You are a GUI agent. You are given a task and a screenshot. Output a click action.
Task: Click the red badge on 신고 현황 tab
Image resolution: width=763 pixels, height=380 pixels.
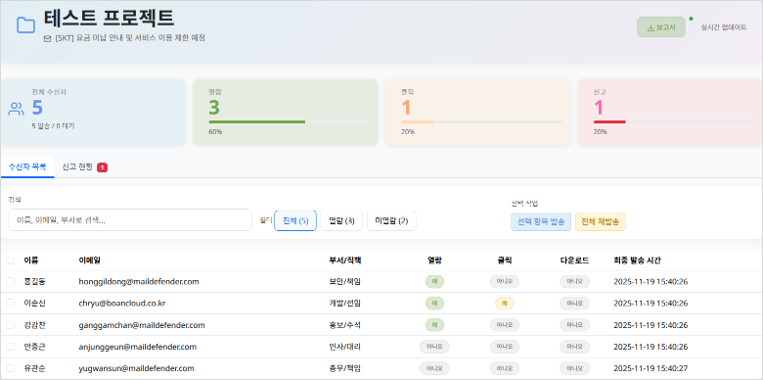tap(102, 167)
